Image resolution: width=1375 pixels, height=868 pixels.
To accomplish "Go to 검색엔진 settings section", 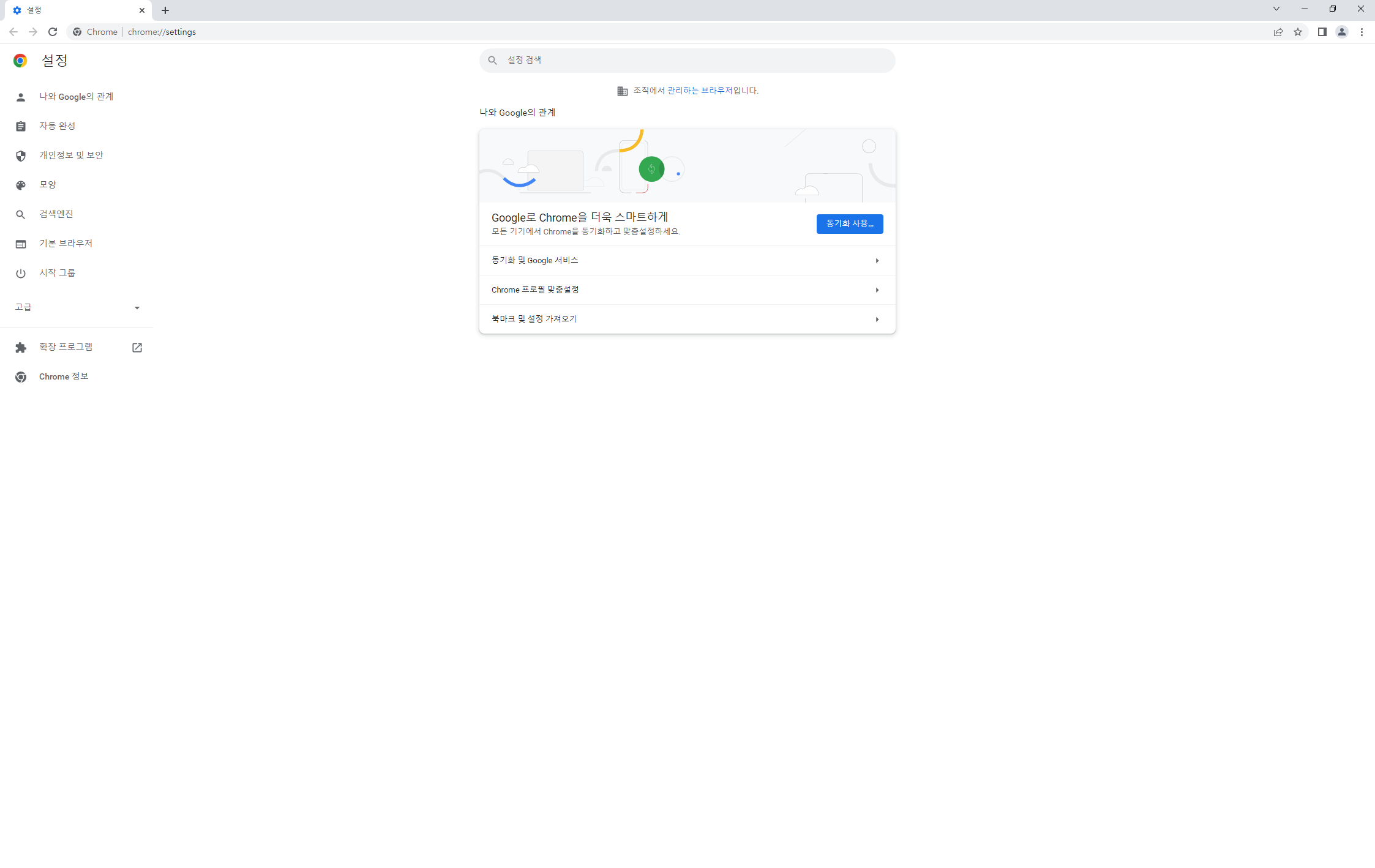I will (x=56, y=214).
